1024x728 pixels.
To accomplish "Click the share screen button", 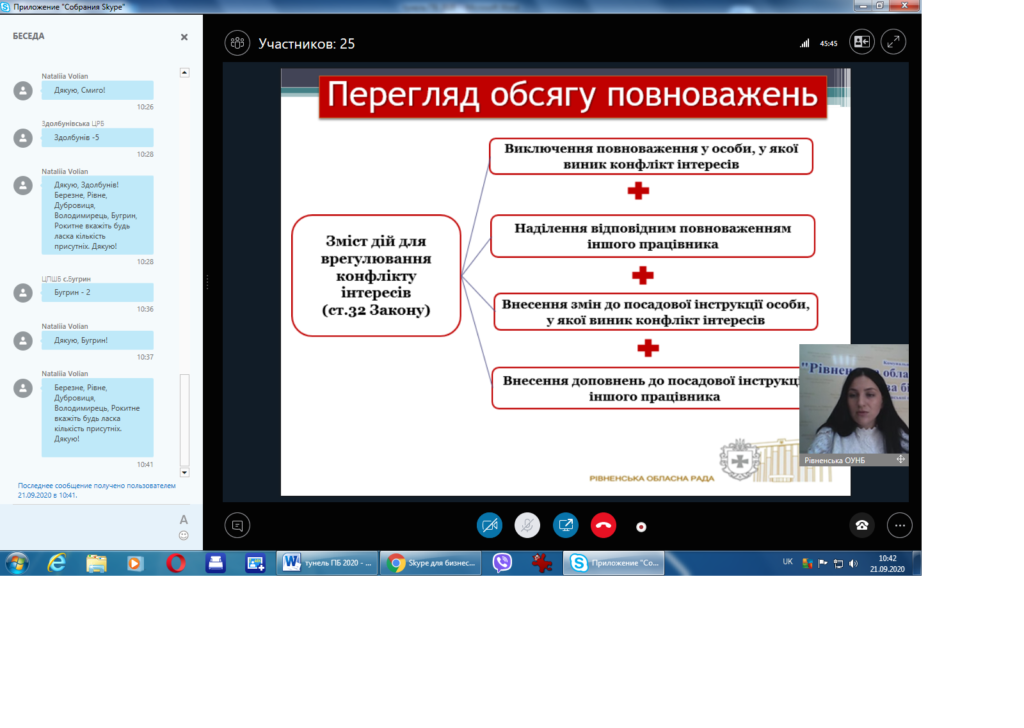I will [565, 525].
